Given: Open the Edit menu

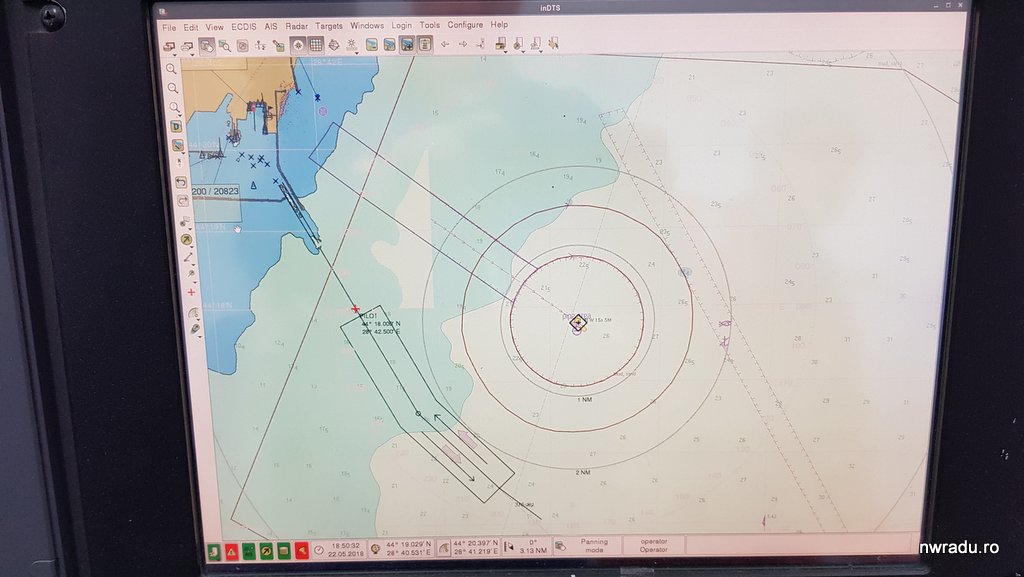Looking at the screenshot, I should tap(191, 27).
